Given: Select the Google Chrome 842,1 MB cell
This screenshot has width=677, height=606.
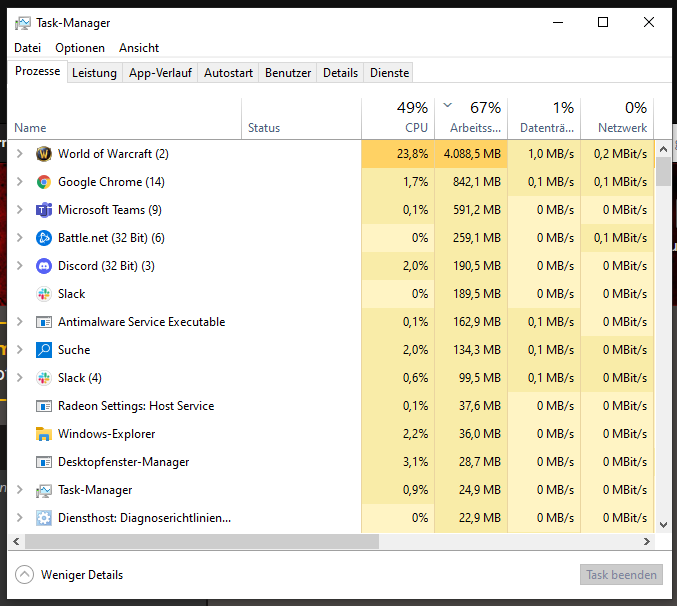Looking at the screenshot, I should pyautogui.click(x=471, y=182).
